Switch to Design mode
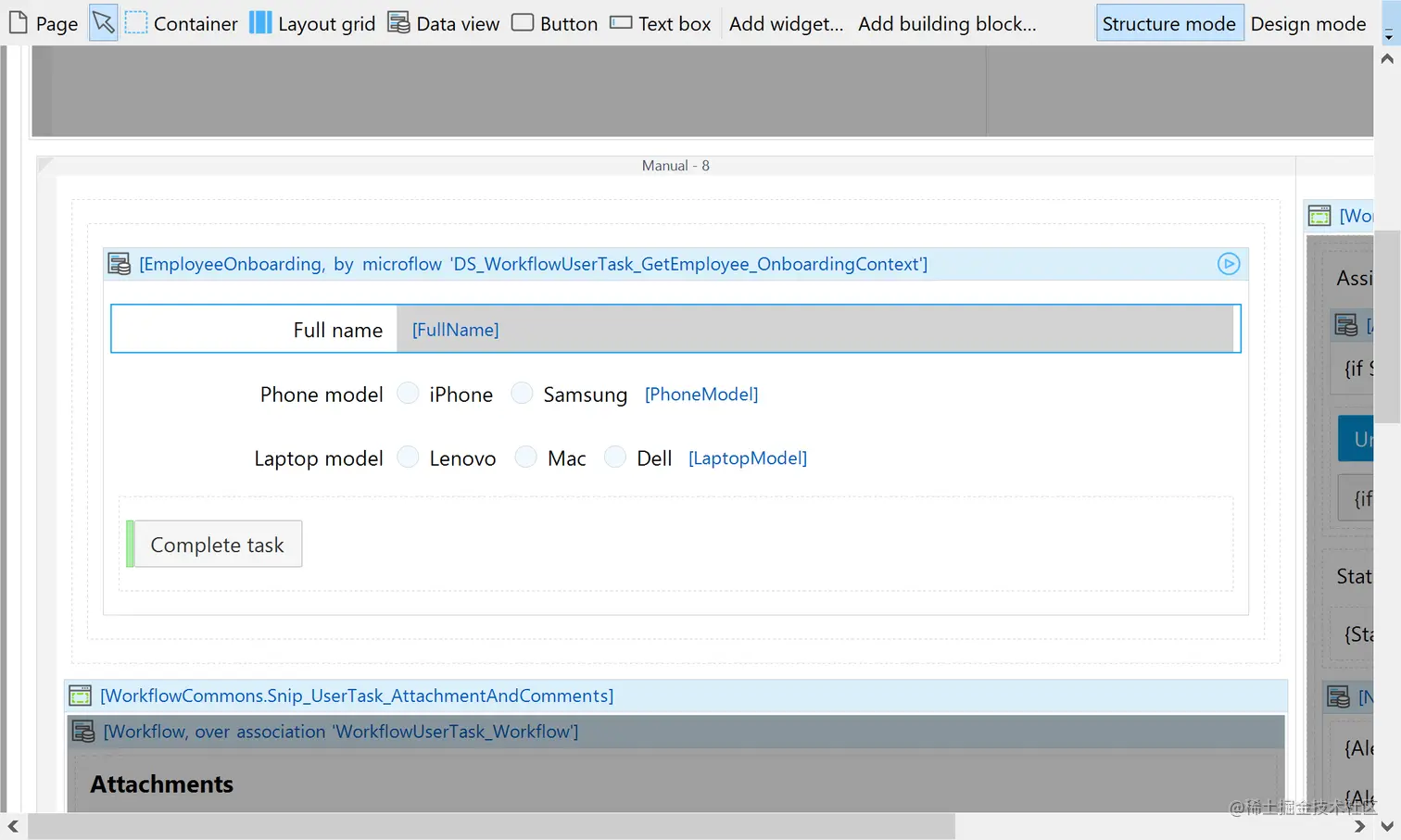Viewport: 1401px width, 840px height. point(1308,23)
